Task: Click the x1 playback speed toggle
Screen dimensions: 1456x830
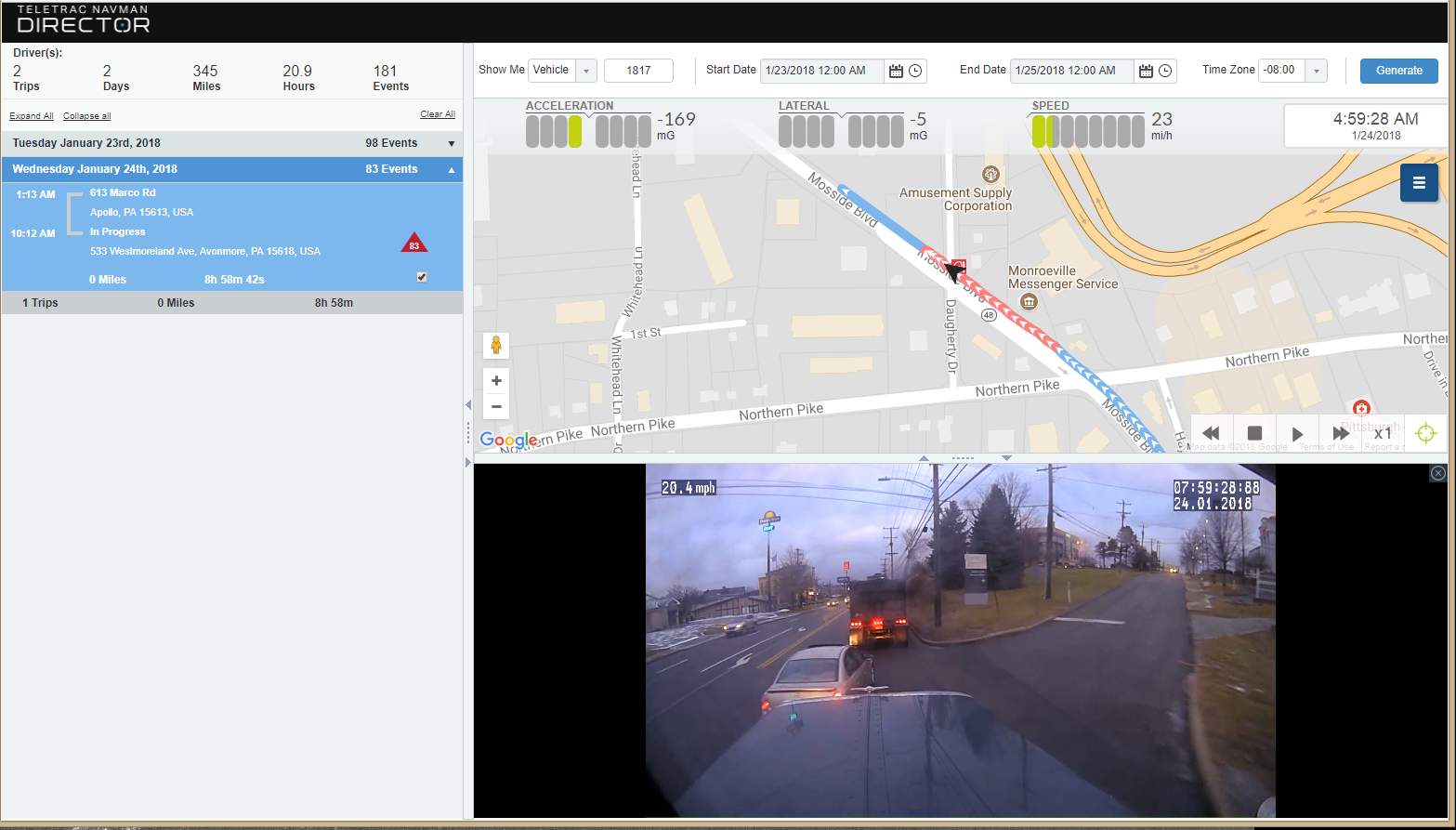Action: point(1384,433)
